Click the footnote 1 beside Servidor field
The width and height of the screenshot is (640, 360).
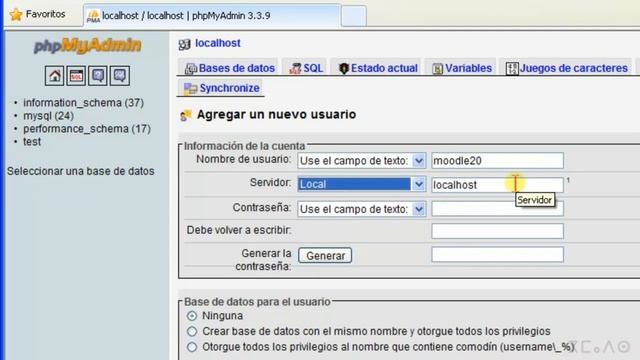(568, 180)
